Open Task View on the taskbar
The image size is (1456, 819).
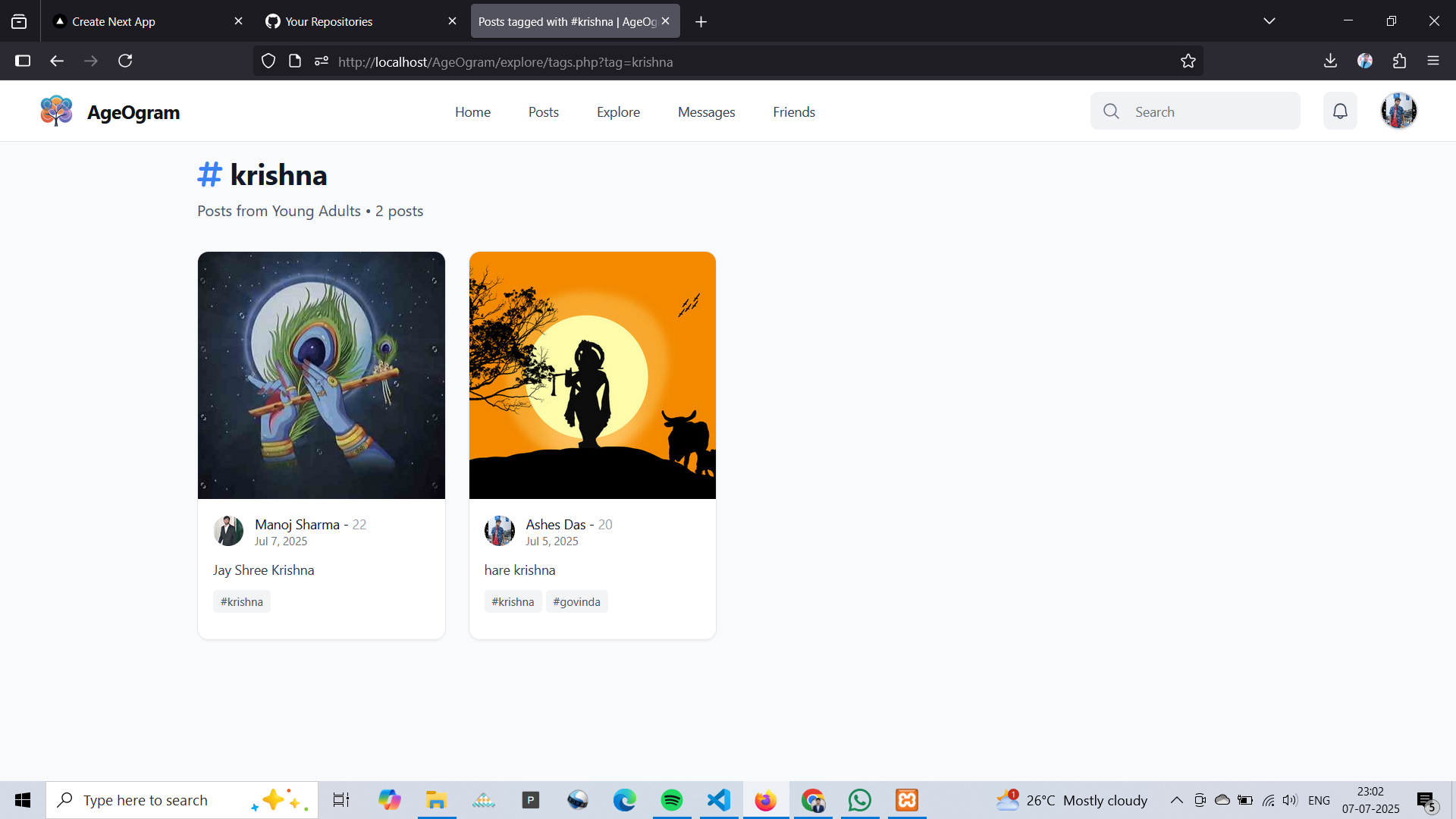click(x=341, y=800)
